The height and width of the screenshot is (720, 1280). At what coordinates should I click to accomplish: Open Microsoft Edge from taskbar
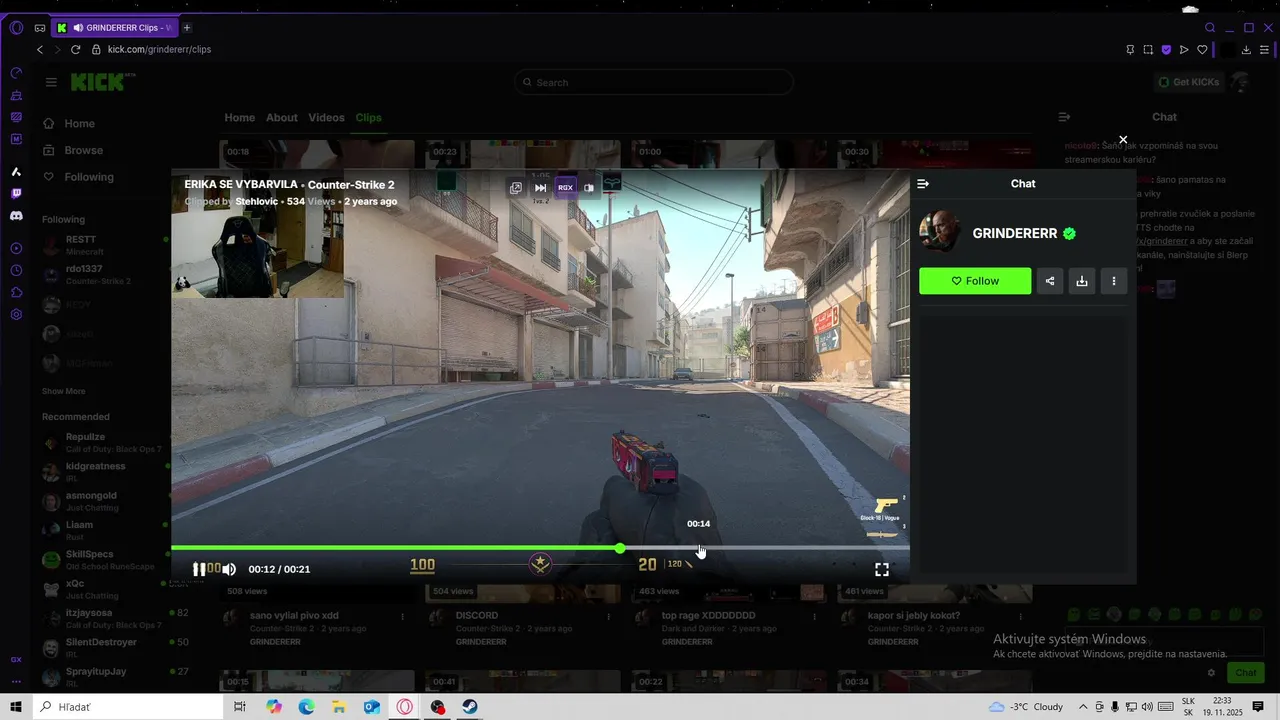click(x=306, y=707)
